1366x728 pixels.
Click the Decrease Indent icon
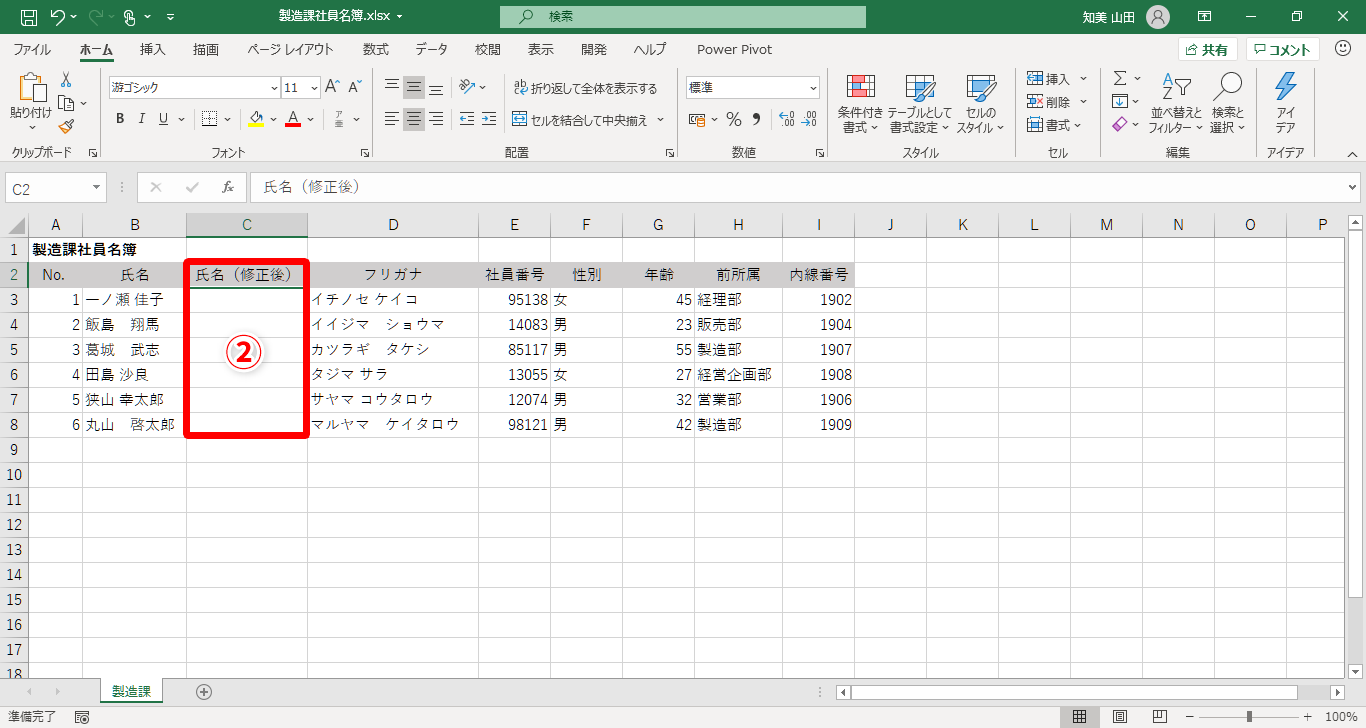(x=466, y=119)
